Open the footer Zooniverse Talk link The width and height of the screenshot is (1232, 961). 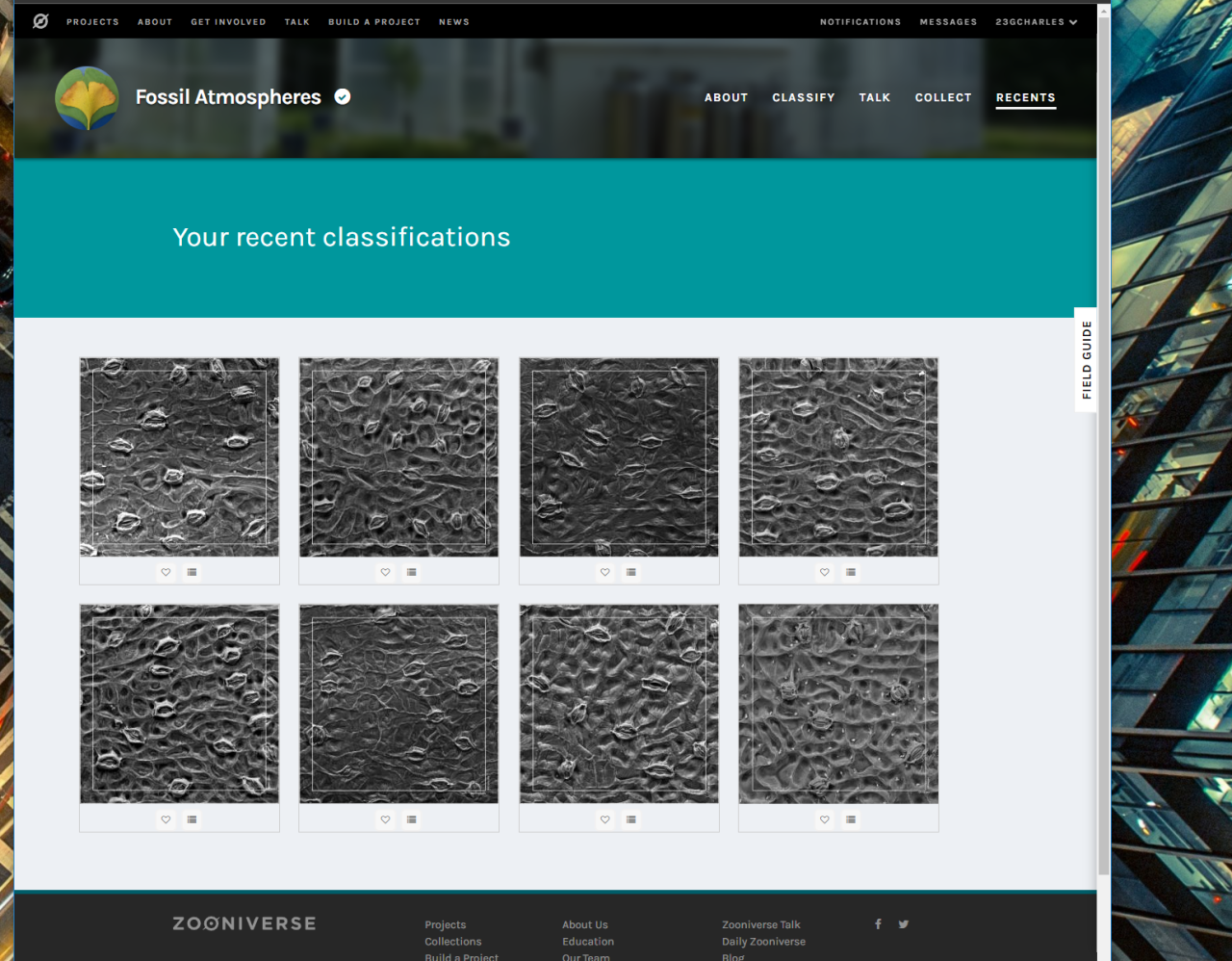tap(761, 924)
